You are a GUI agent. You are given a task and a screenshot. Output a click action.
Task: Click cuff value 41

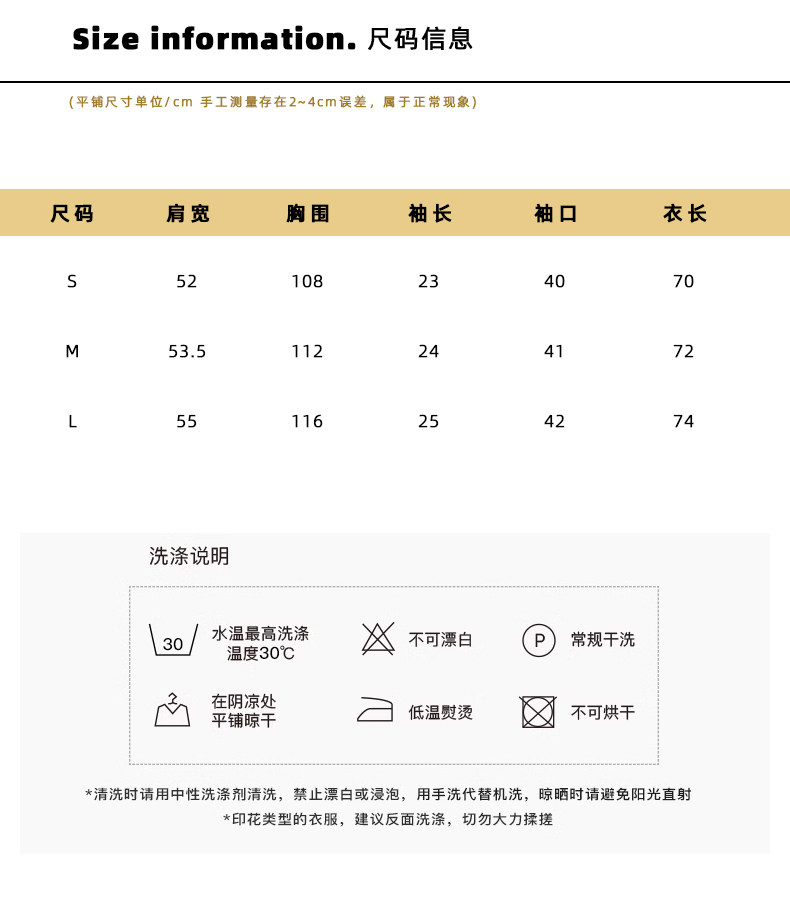tap(554, 351)
